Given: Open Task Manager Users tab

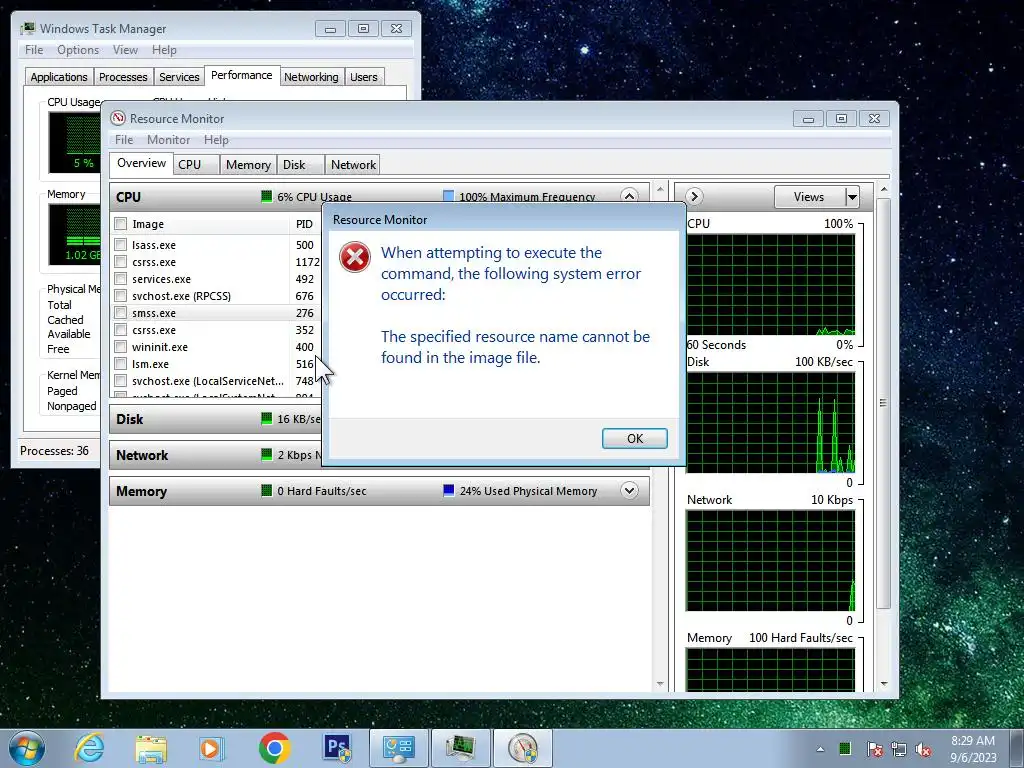Looking at the screenshot, I should 364,77.
